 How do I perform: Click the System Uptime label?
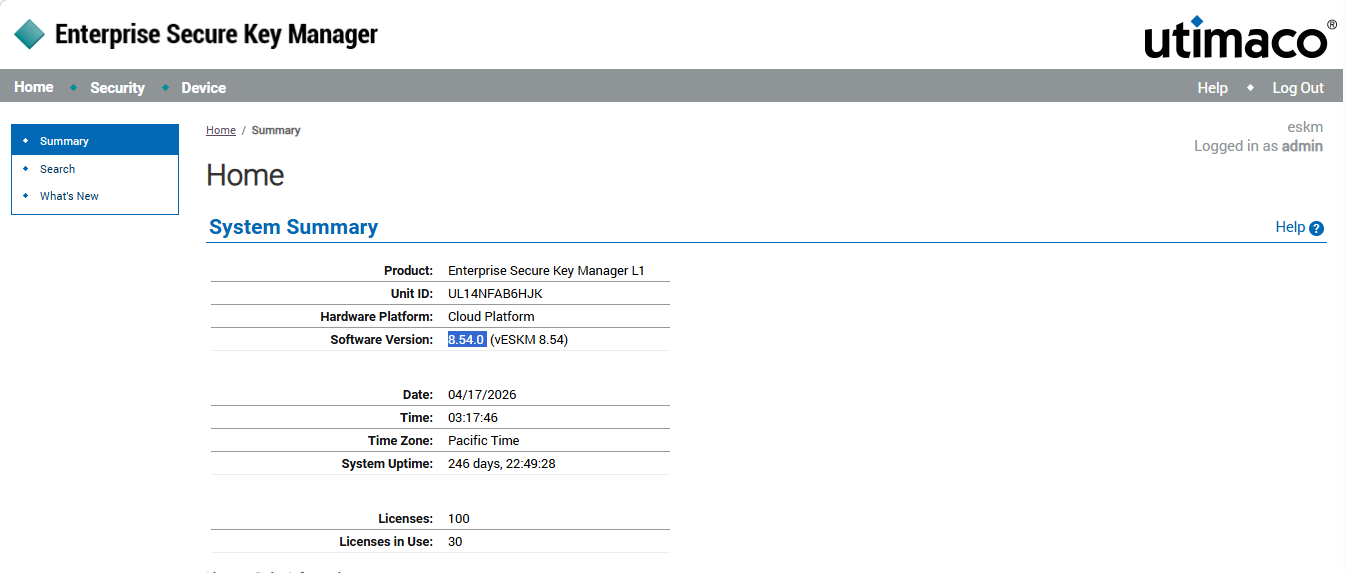click(388, 464)
